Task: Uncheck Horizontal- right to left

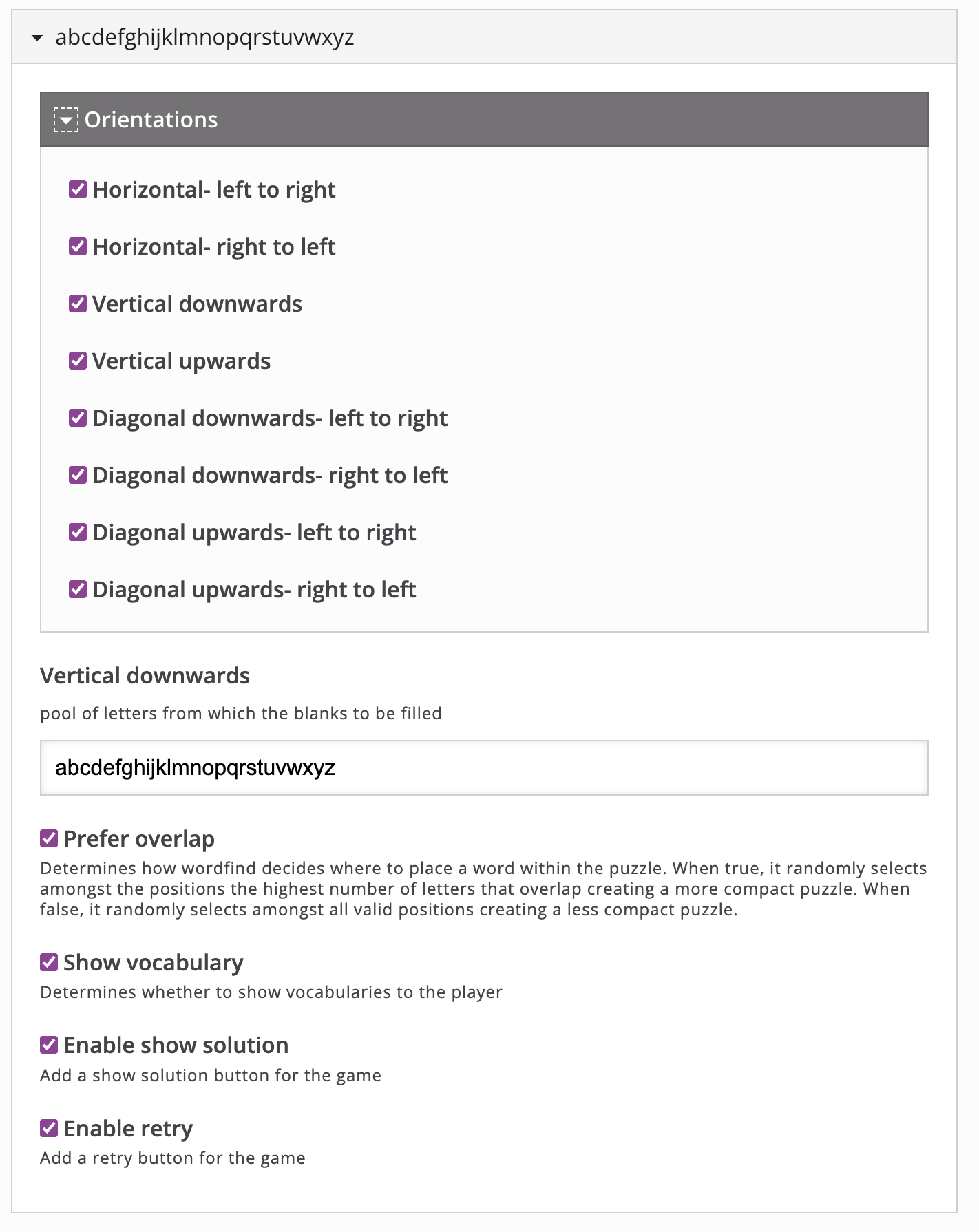Action: (78, 246)
